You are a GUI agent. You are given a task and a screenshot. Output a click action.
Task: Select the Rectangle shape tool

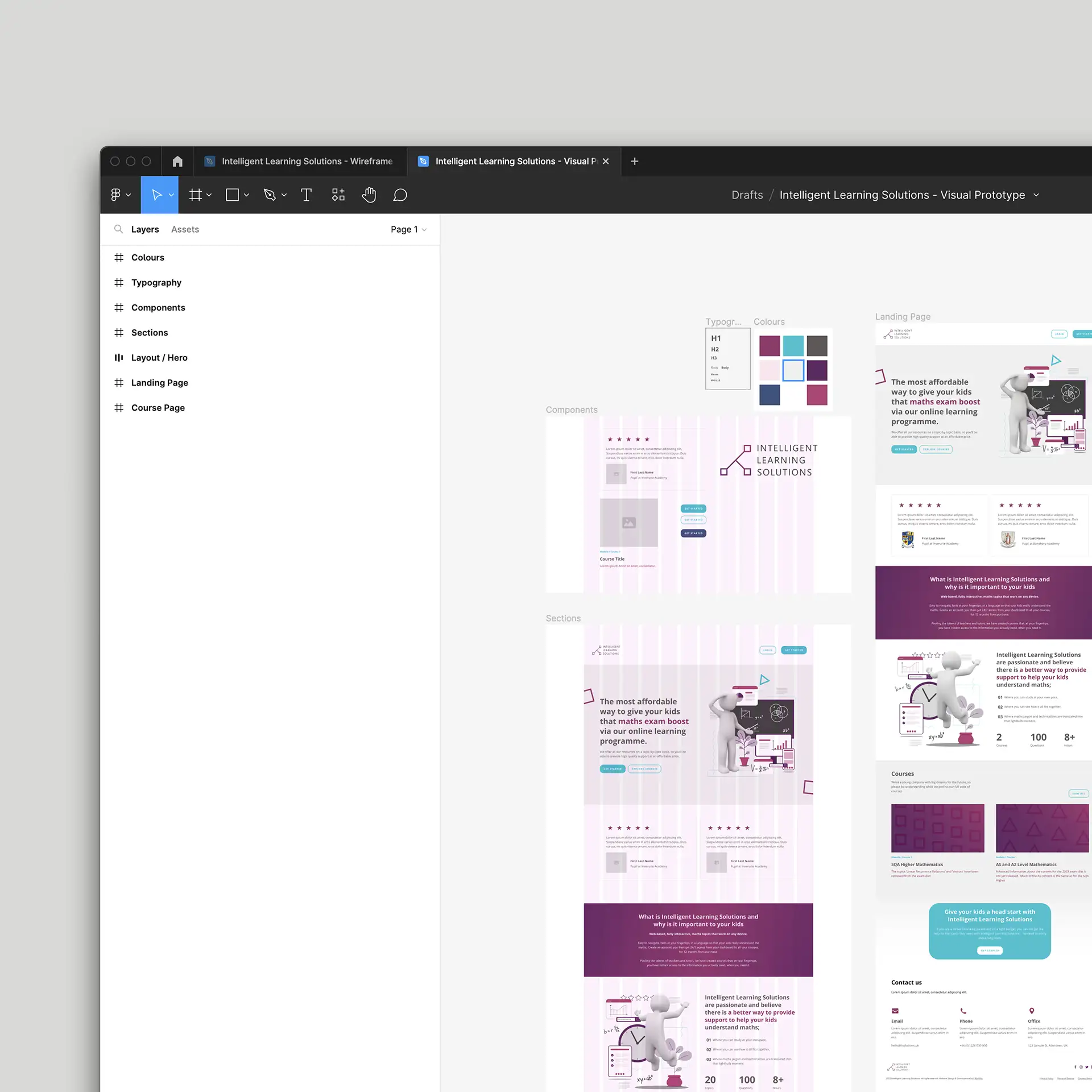232,195
